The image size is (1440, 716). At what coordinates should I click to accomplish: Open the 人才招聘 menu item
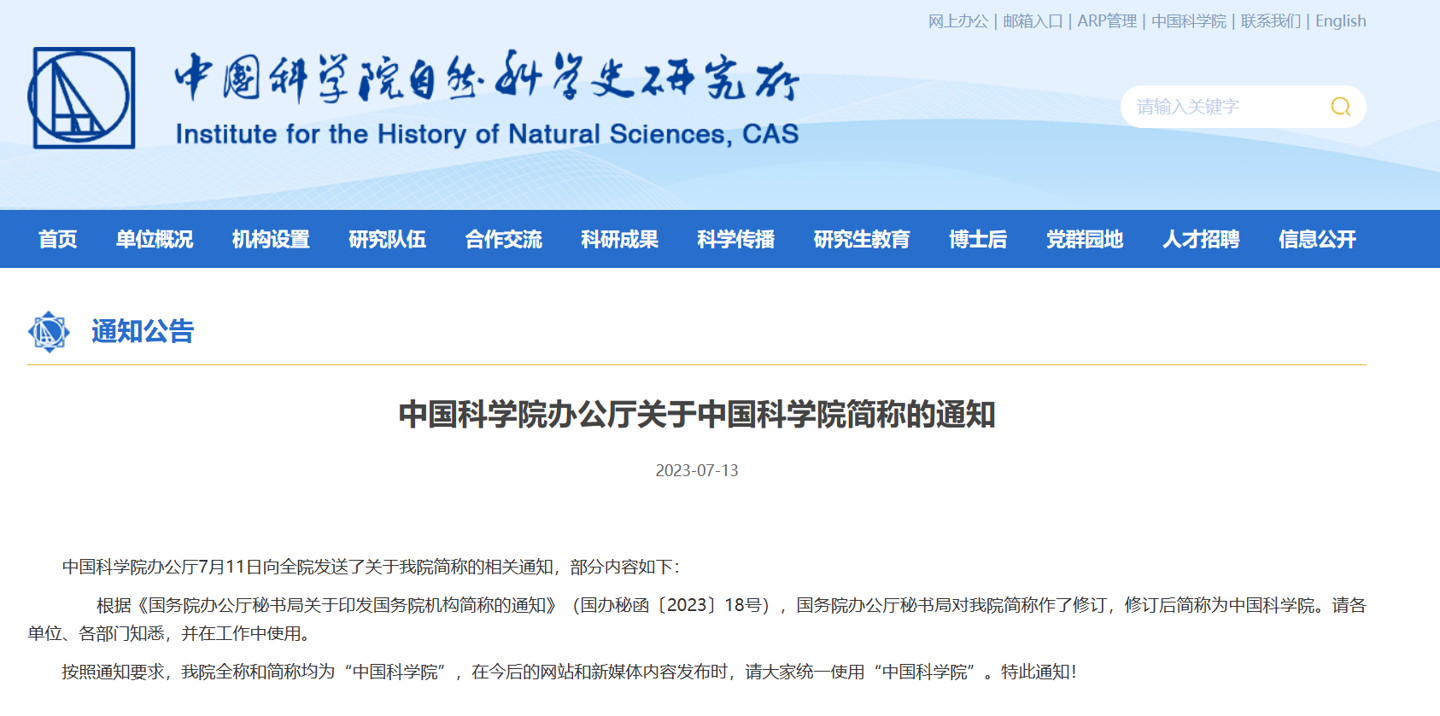coord(1201,240)
